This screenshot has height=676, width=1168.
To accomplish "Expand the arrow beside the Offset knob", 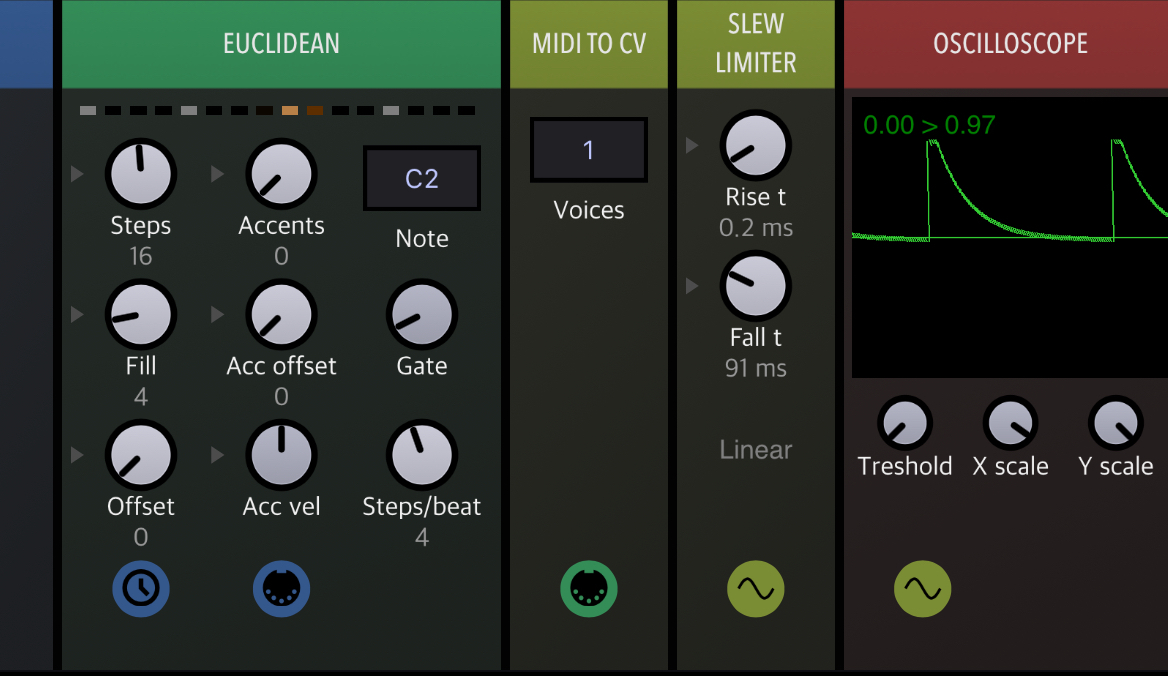I will [x=77, y=454].
